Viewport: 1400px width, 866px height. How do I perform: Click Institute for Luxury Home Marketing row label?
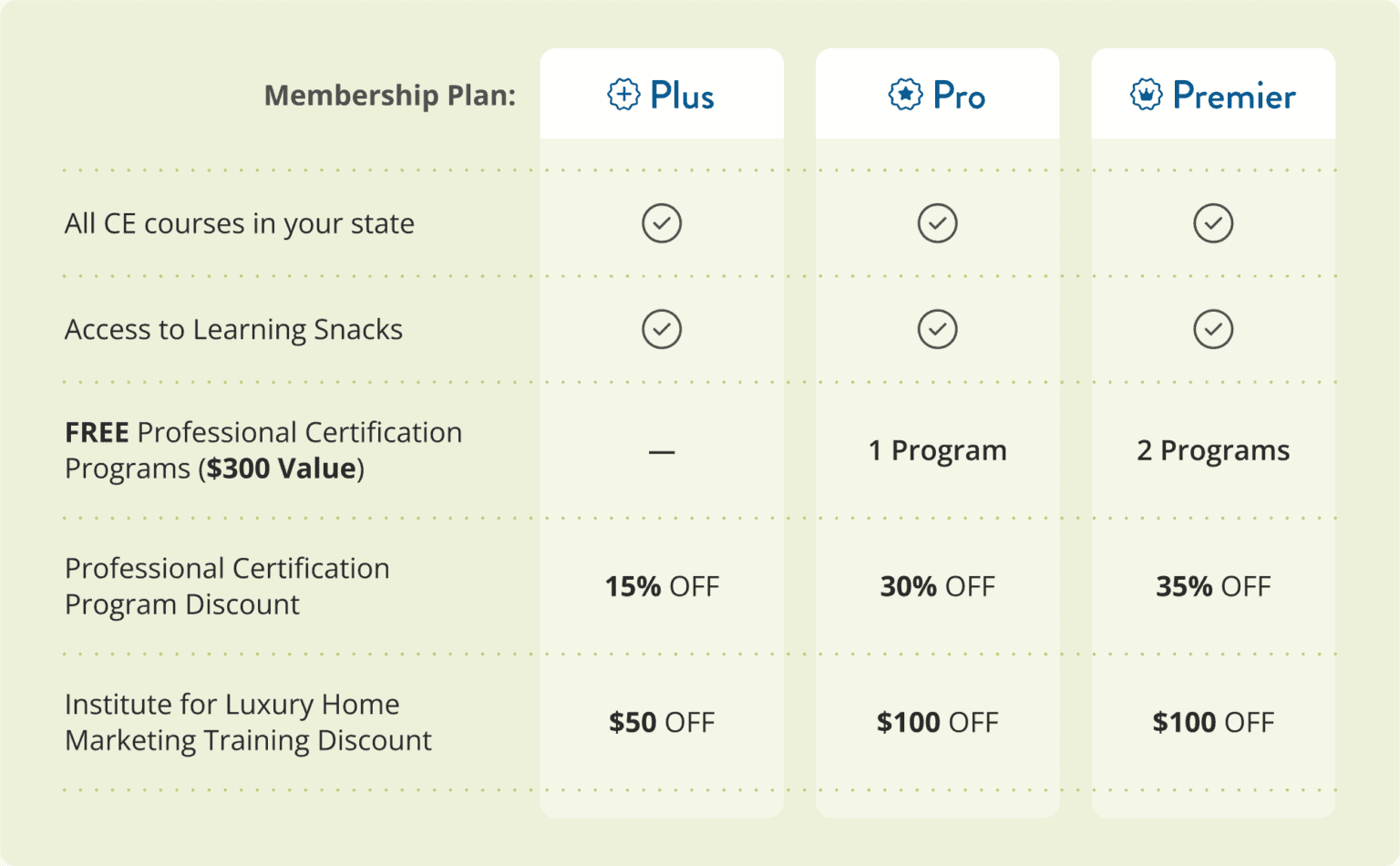click(248, 722)
